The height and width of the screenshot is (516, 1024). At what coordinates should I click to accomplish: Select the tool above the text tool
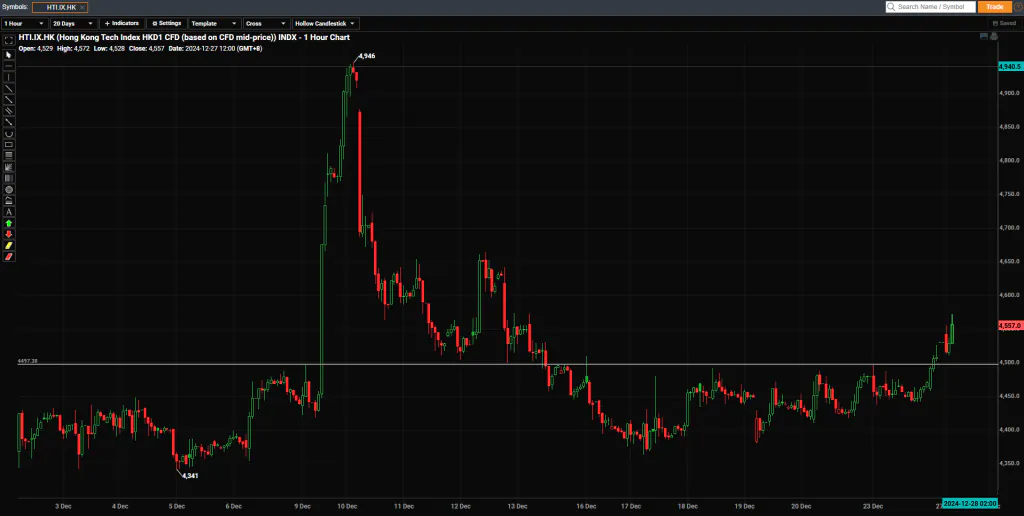(x=9, y=201)
